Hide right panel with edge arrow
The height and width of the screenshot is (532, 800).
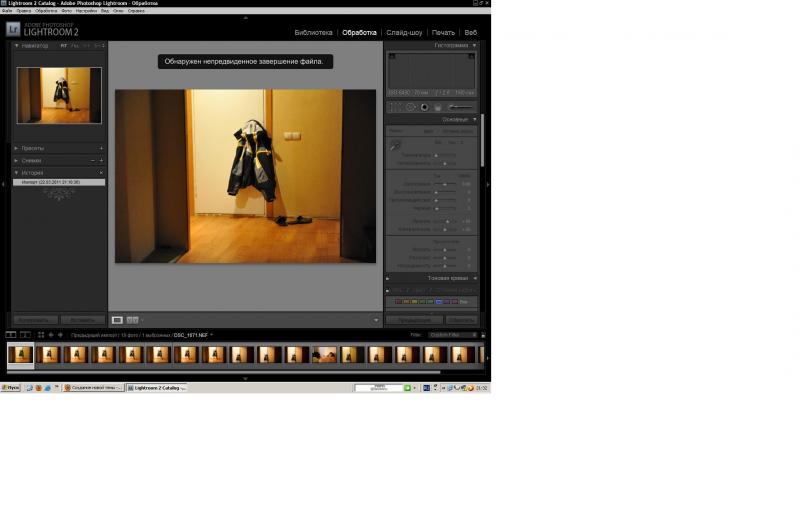coord(488,184)
